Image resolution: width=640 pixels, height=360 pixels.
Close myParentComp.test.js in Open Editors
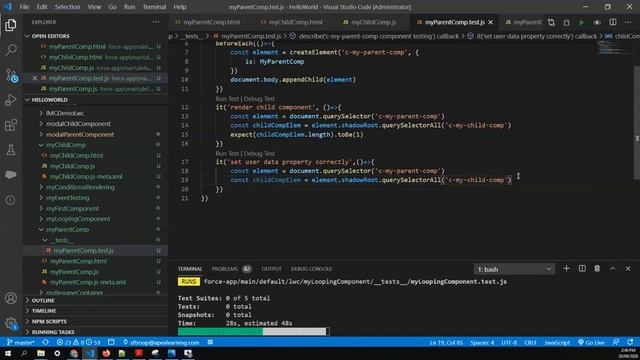click(x=35, y=78)
